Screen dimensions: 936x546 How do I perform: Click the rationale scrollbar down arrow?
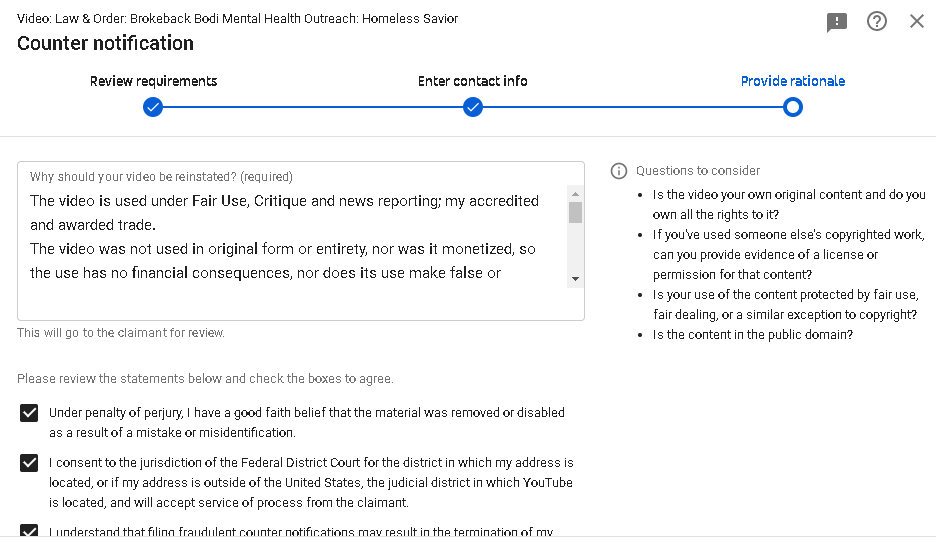[x=575, y=279]
